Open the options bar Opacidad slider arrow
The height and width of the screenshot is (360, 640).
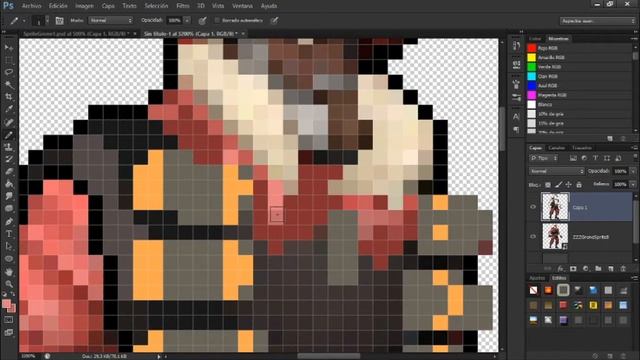pos(187,20)
